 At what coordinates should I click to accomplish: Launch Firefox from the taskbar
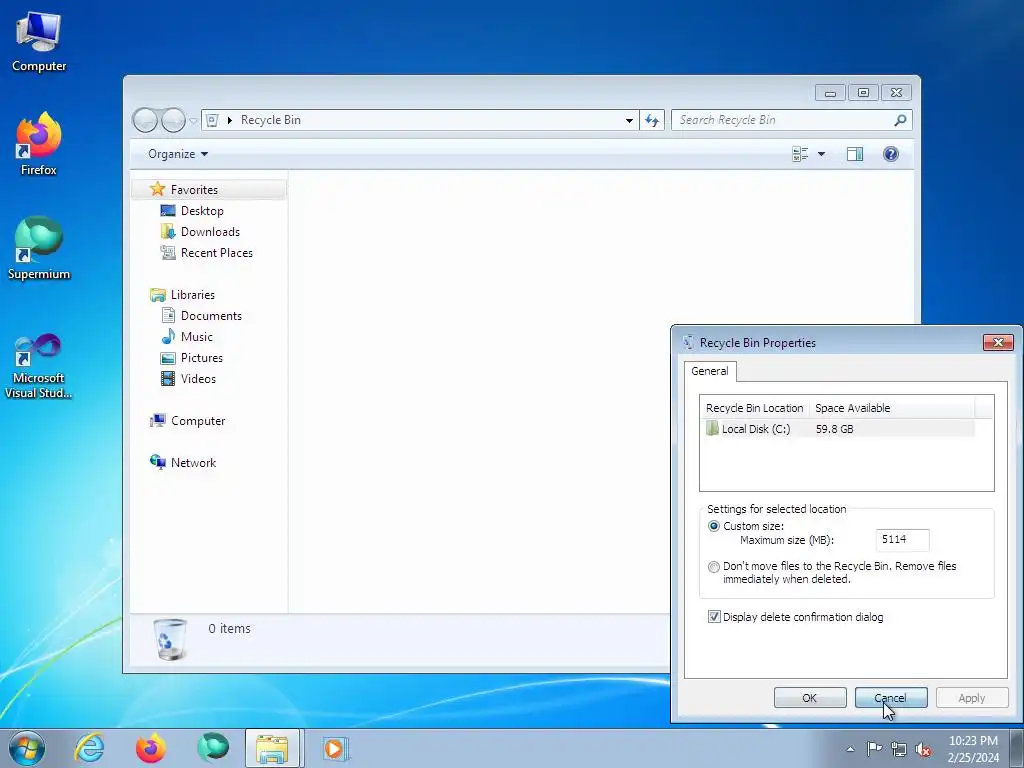pyautogui.click(x=151, y=748)
